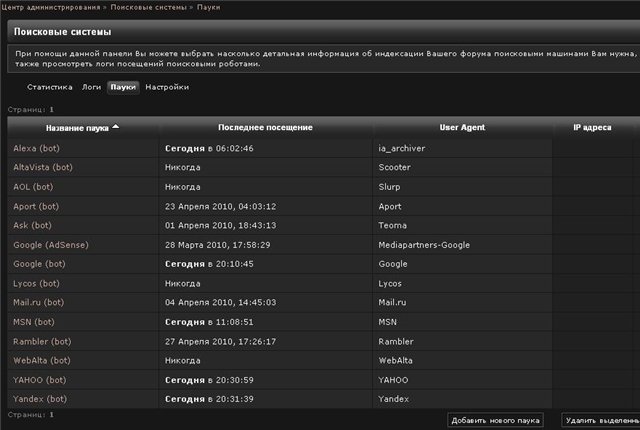Image resolution: width=640 pixels, height=430 pixels.
Task: Click the 27 Апреля 2010, 17:26:17 cell
Action: pyautogui.click(x=265, y=341)
